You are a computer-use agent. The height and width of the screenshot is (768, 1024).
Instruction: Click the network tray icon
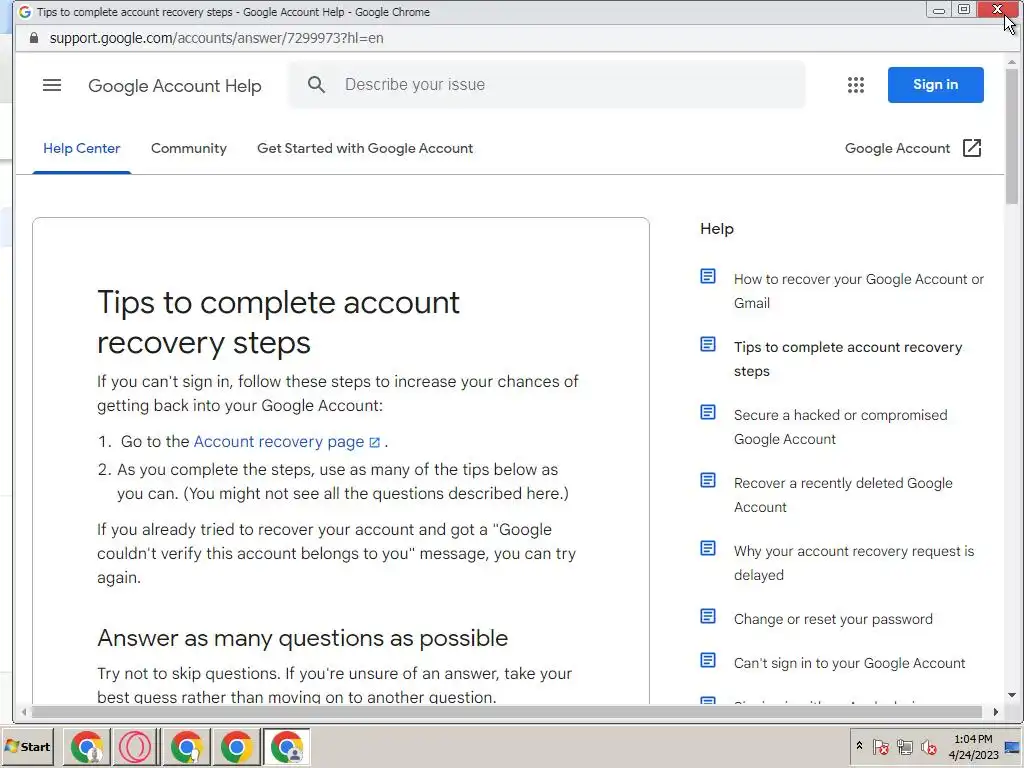click(904, 746)
